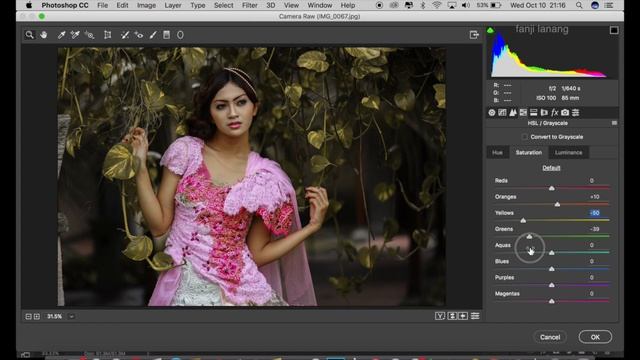Image resolution: width=640 pixels, height=360 pixels.
Task: Click the Oranges saturation slider handle
Action: 557,204
